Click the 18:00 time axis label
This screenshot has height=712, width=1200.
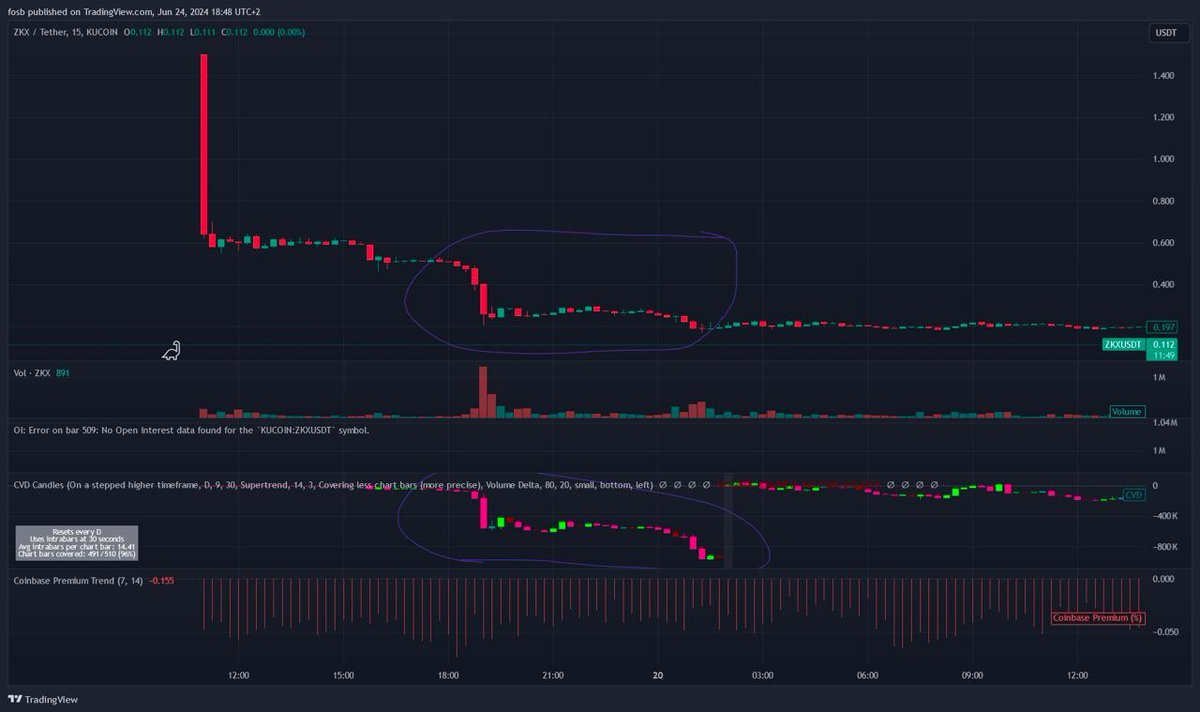point(447,675)
